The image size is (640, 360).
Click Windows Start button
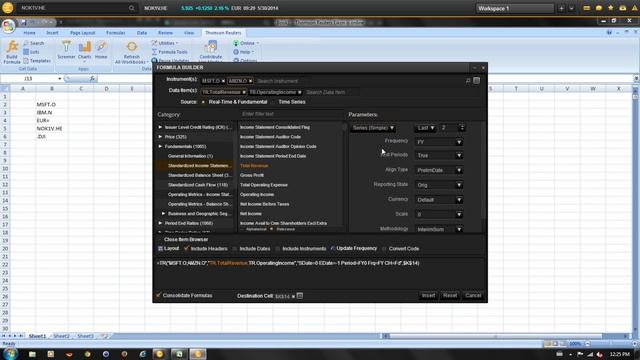click(10, 354)
